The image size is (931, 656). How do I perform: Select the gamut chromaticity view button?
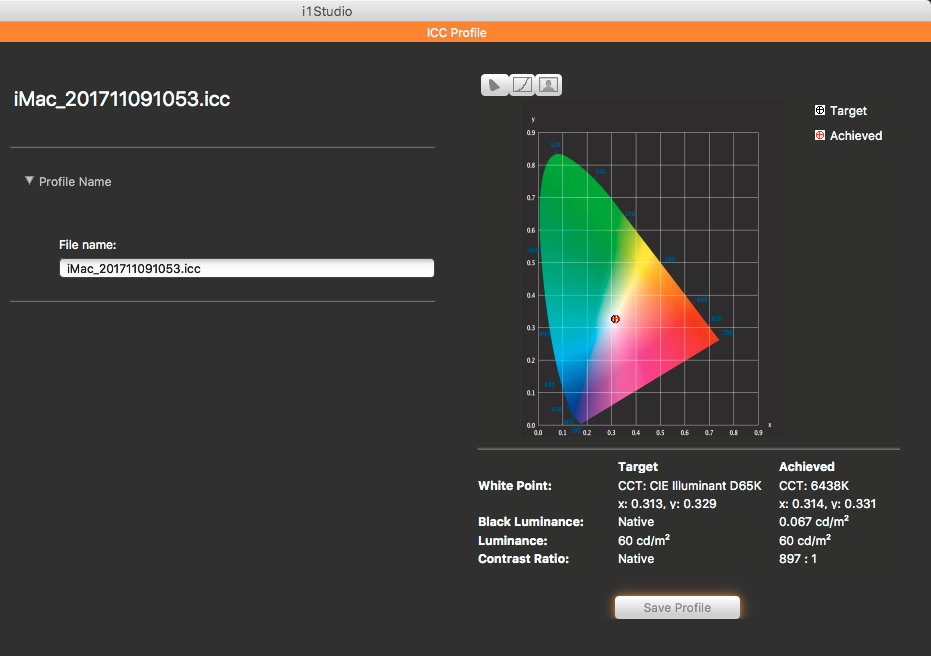(495, 85)
